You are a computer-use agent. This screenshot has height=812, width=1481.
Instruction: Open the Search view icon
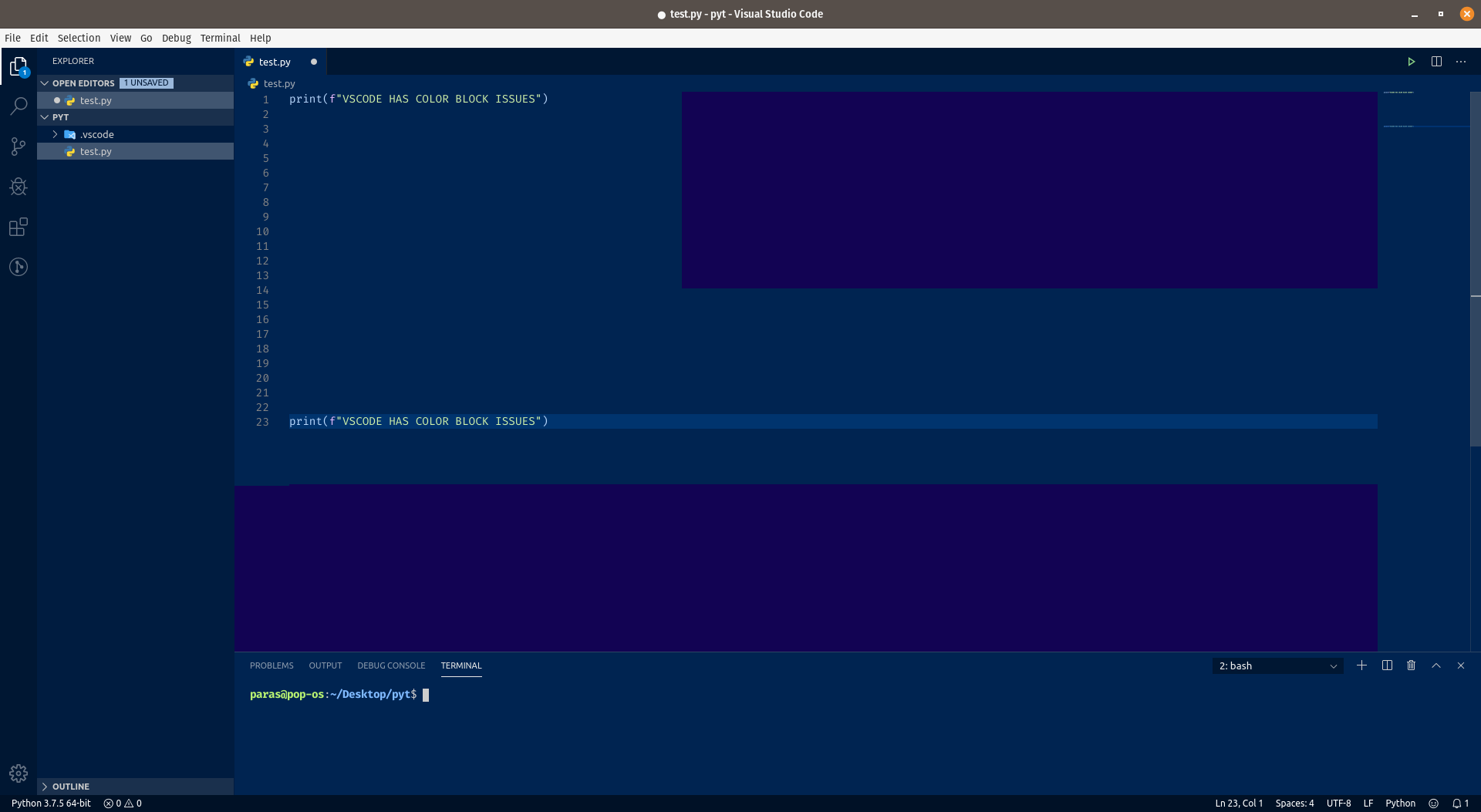(x=19, y=106)
